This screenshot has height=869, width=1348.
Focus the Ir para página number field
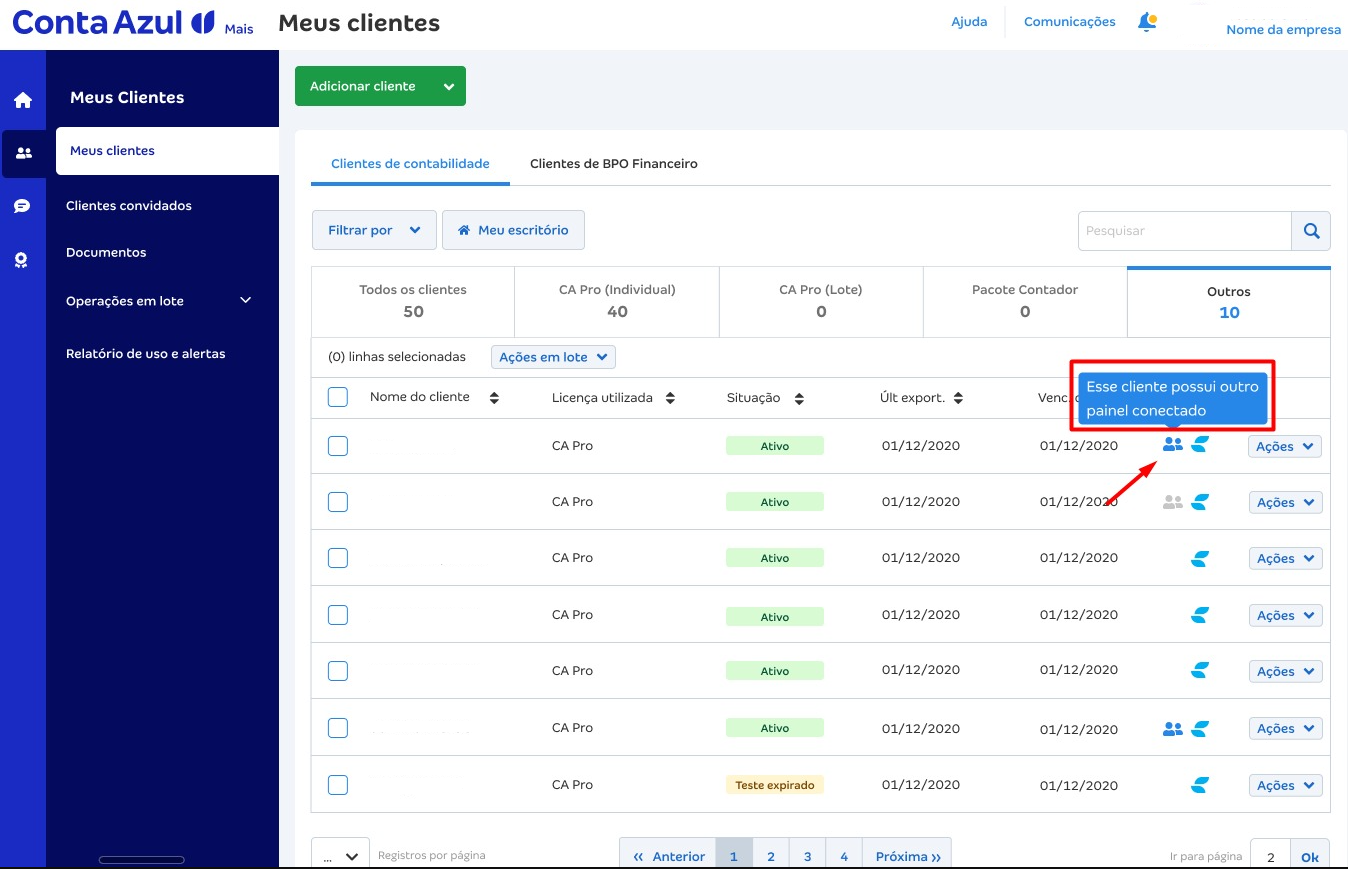click(x=1271, y=857)
